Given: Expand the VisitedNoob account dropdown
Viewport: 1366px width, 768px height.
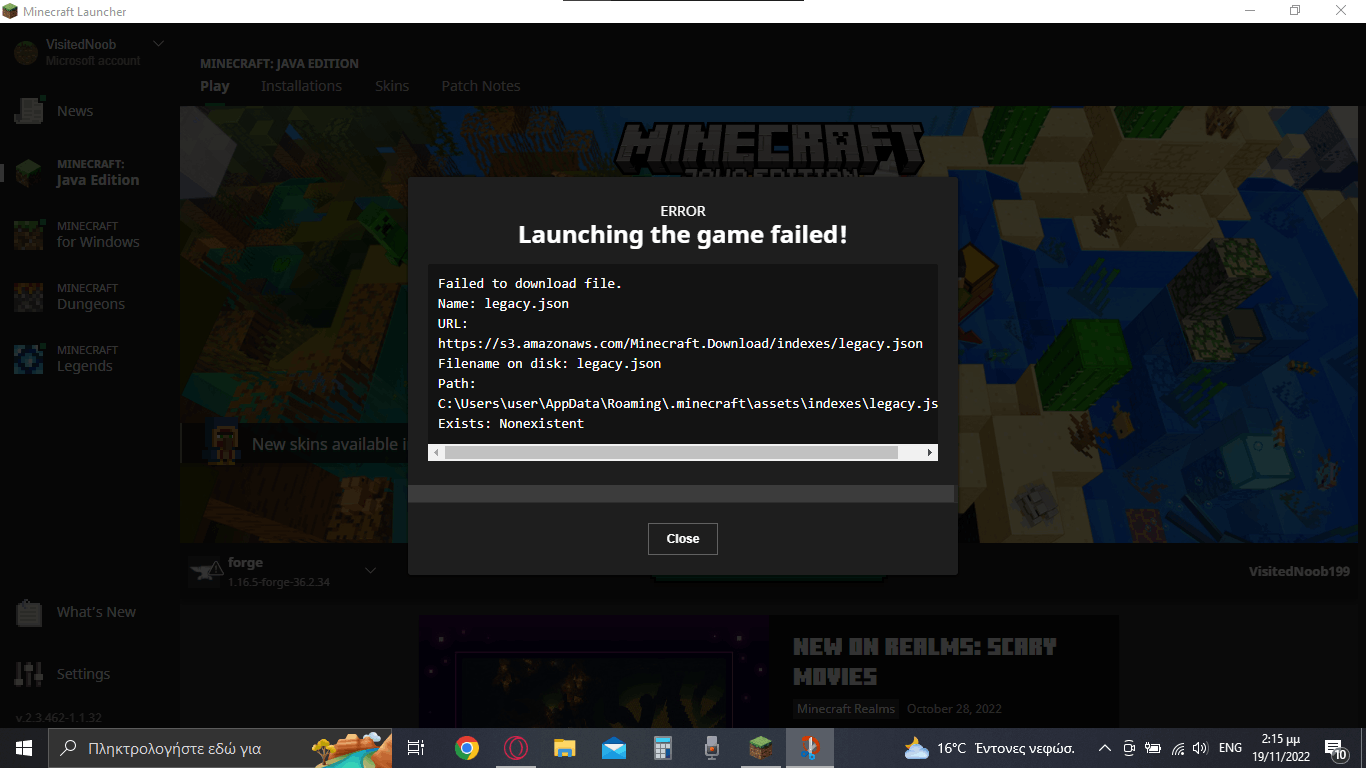Looking at the screenshot, I should (x=158, y=44).
